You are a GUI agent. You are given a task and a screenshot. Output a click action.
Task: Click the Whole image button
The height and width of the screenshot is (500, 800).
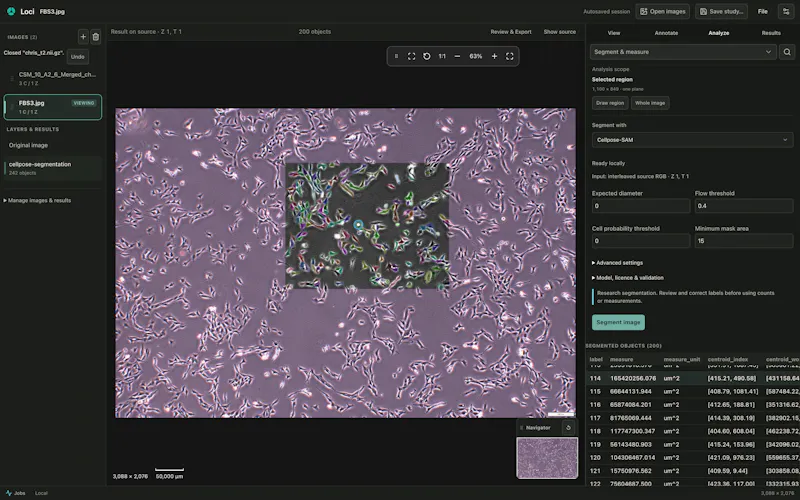pos(650,103)
